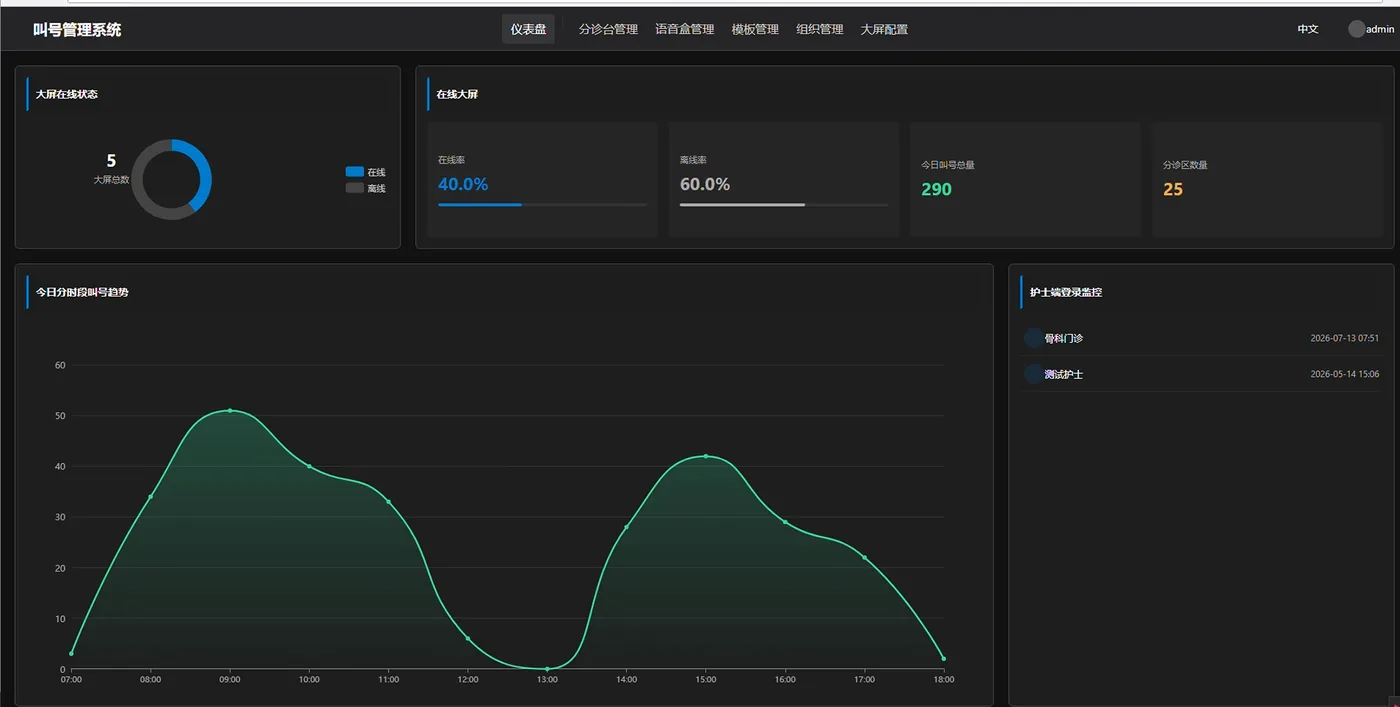Click the 290 今日叫号总量 value

tap(936, 189)
